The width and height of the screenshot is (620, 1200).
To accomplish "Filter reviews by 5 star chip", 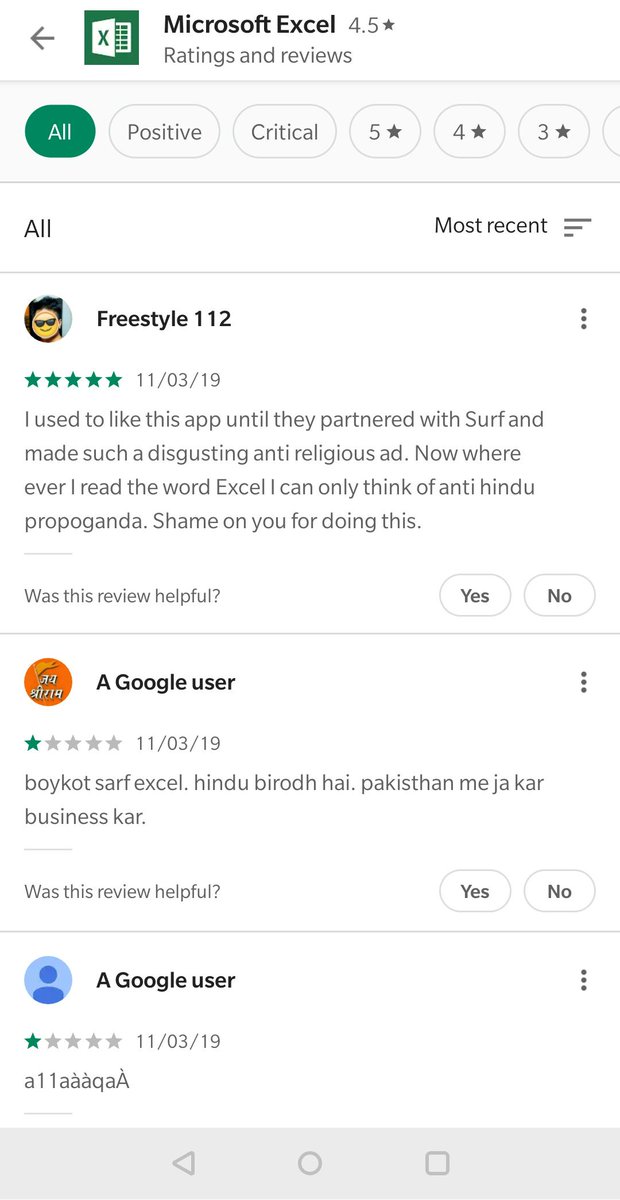I will click(x=385, y=132).
